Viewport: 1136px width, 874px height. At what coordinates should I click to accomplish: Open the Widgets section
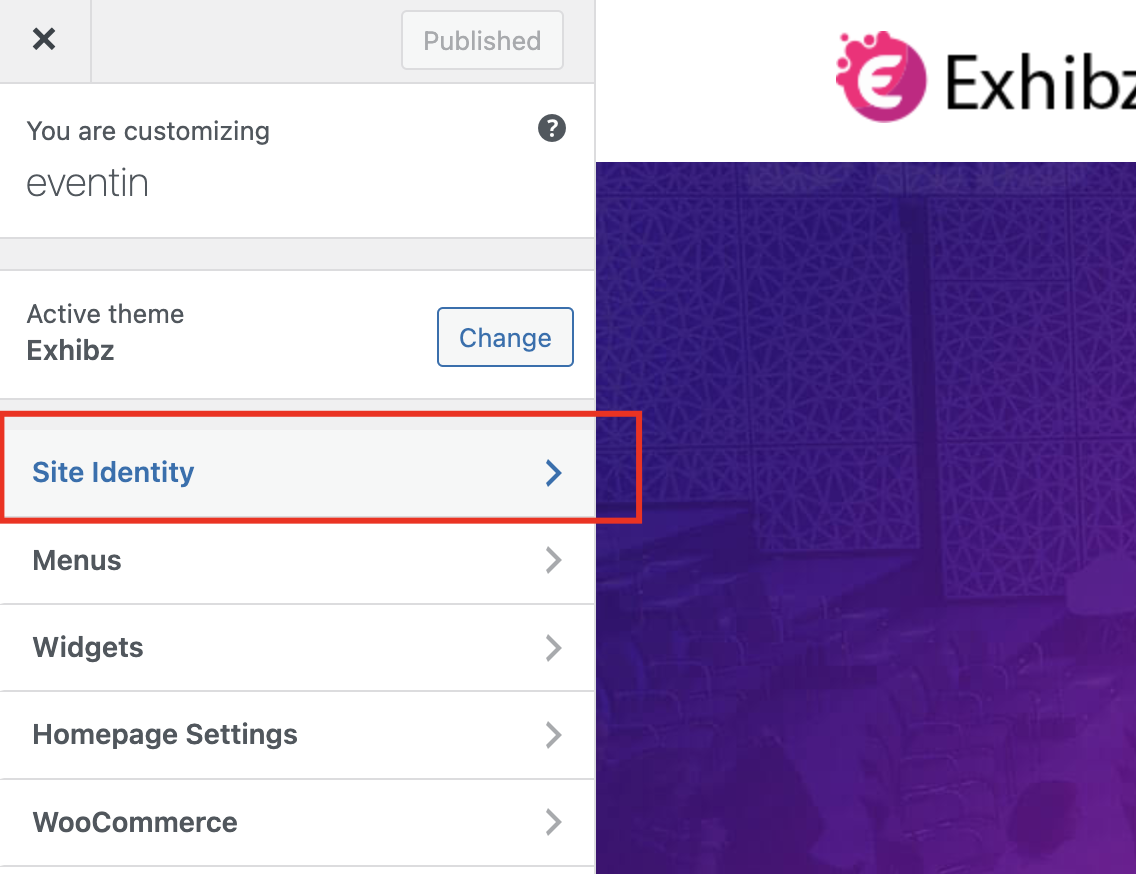297,648
